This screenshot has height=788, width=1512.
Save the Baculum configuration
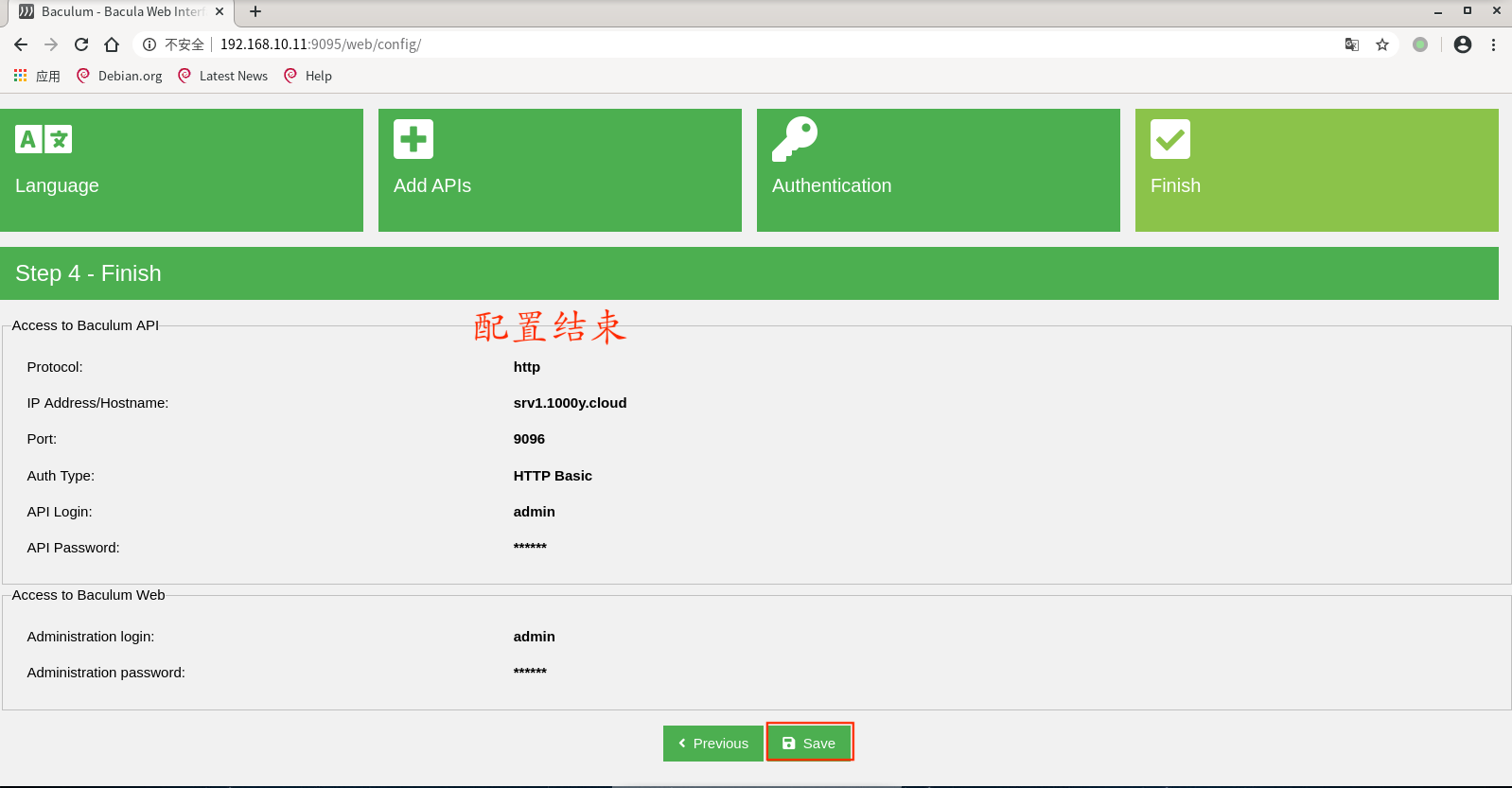[x=809, y=743]
